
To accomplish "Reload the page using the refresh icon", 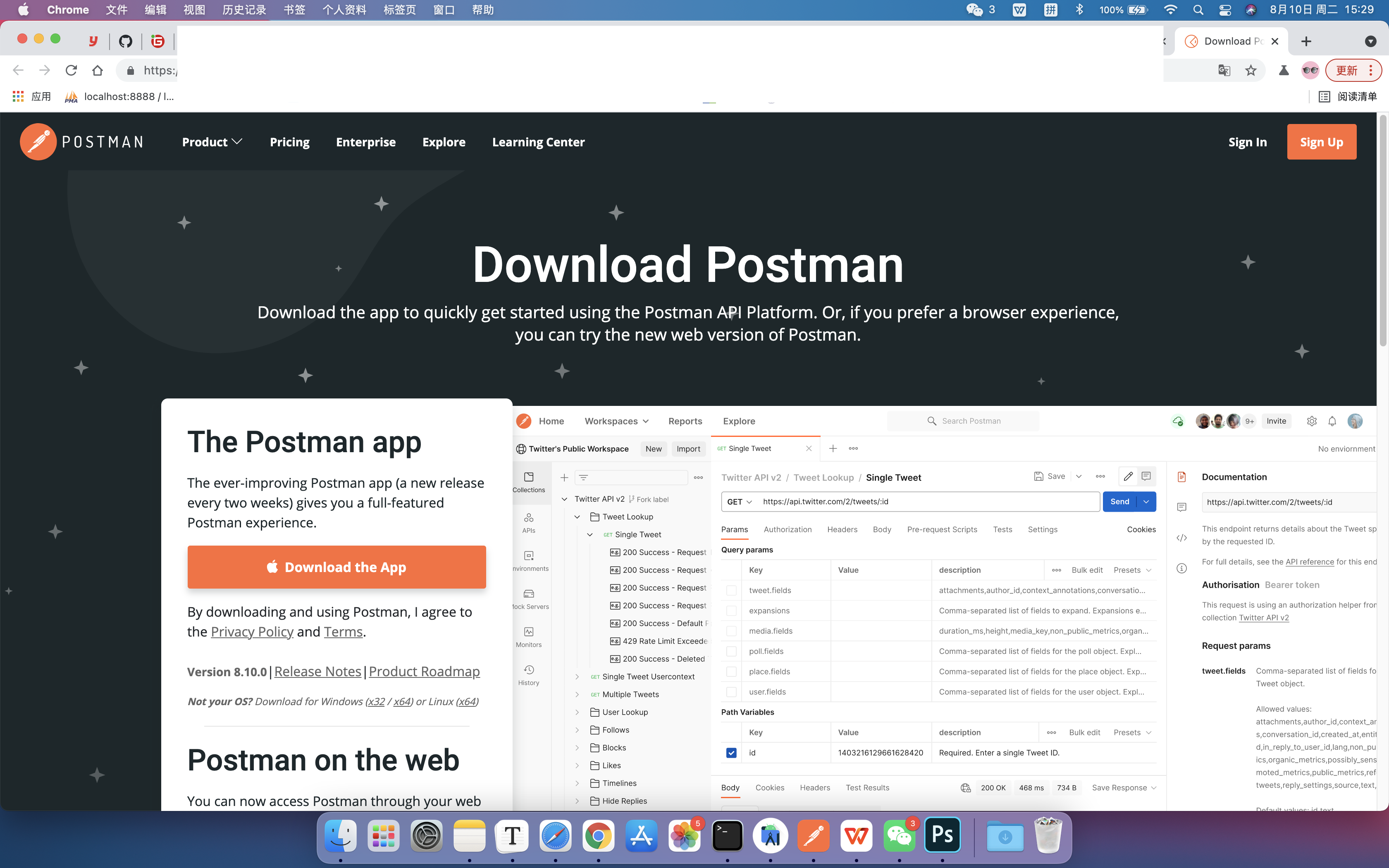I will (x=71, y=71).
